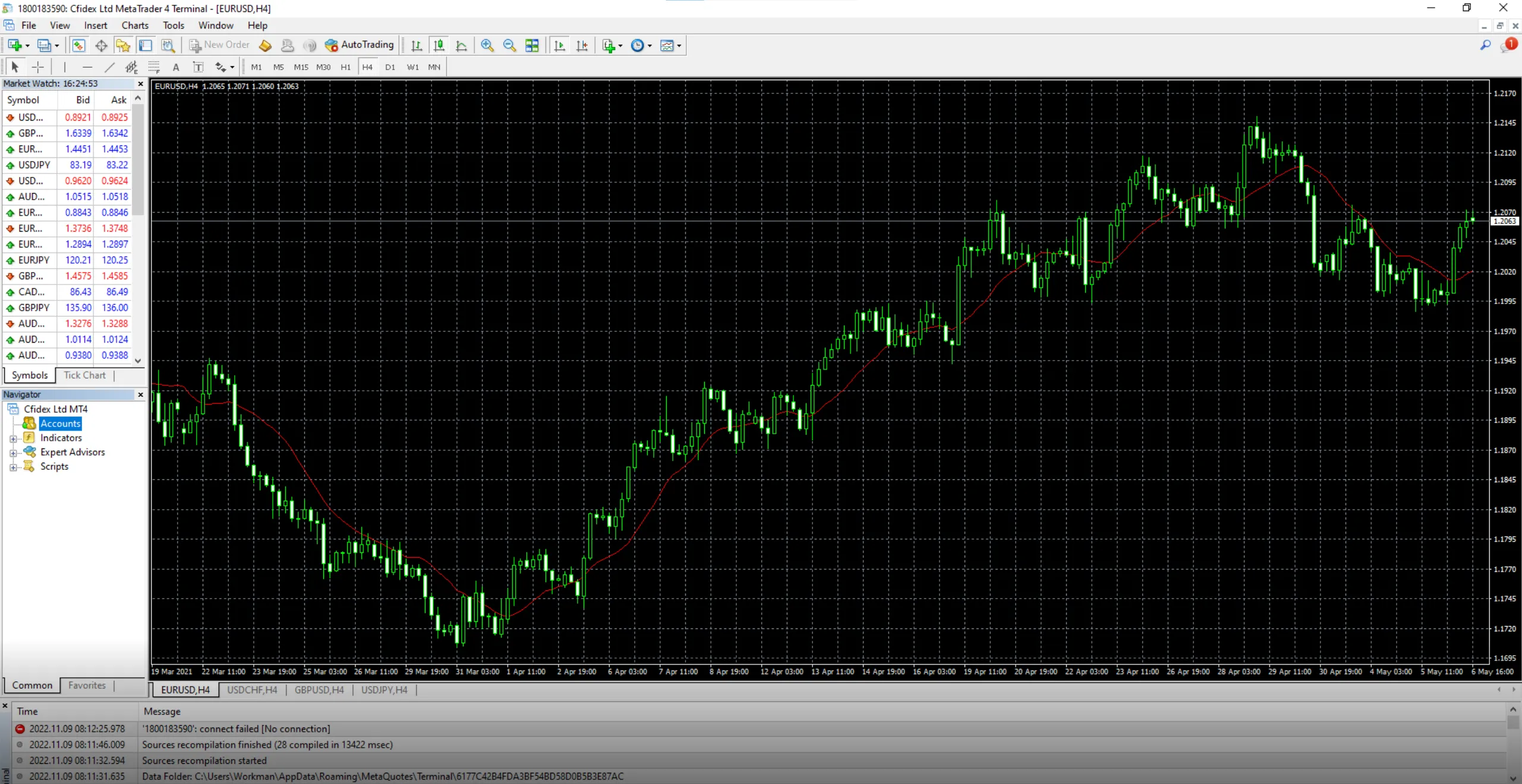Switch chart to Line Chart icon

pyautogui.click(x=461, y=45)
